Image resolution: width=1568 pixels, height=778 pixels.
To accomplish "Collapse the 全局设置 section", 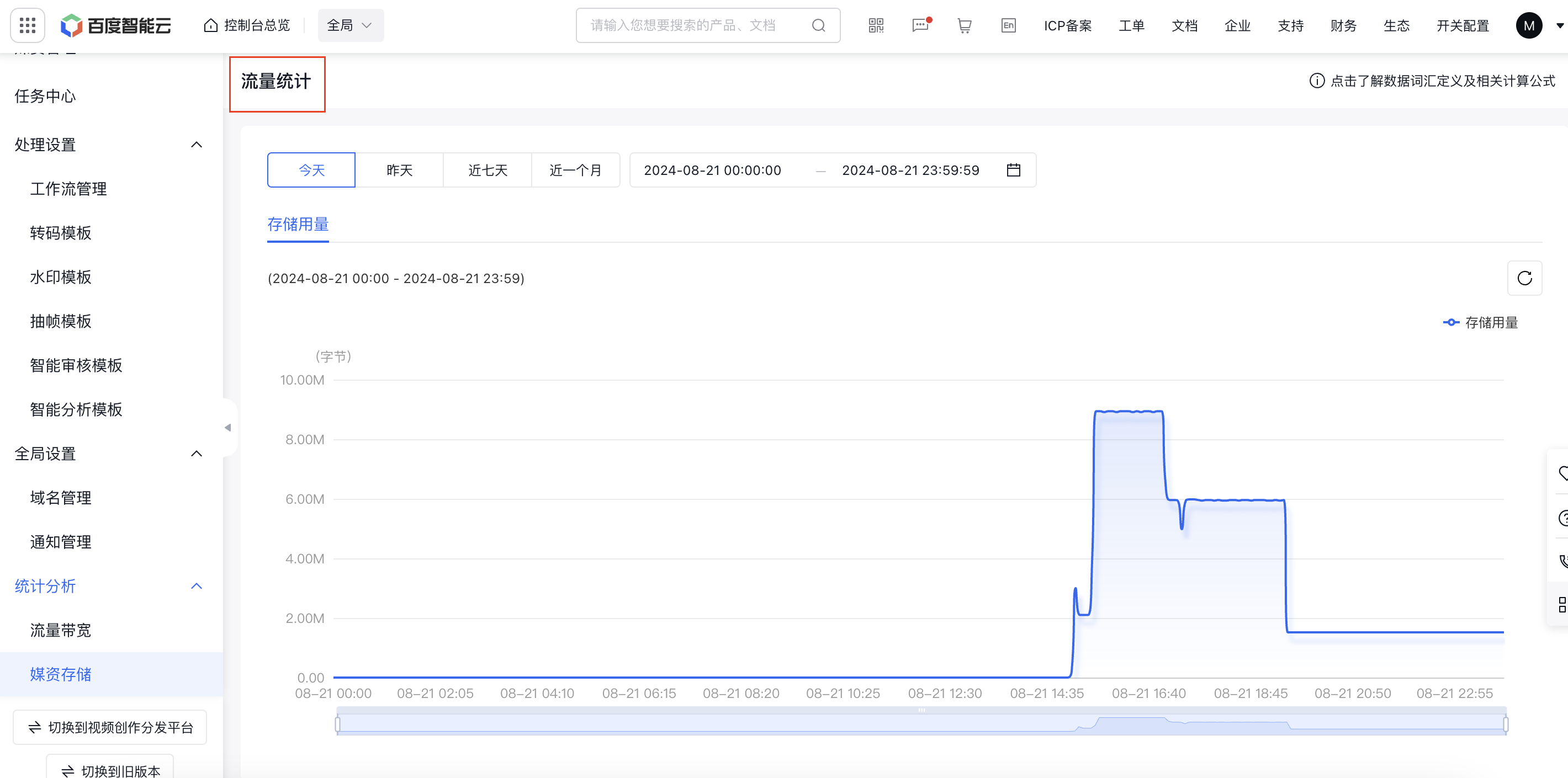I will point(196,454).
